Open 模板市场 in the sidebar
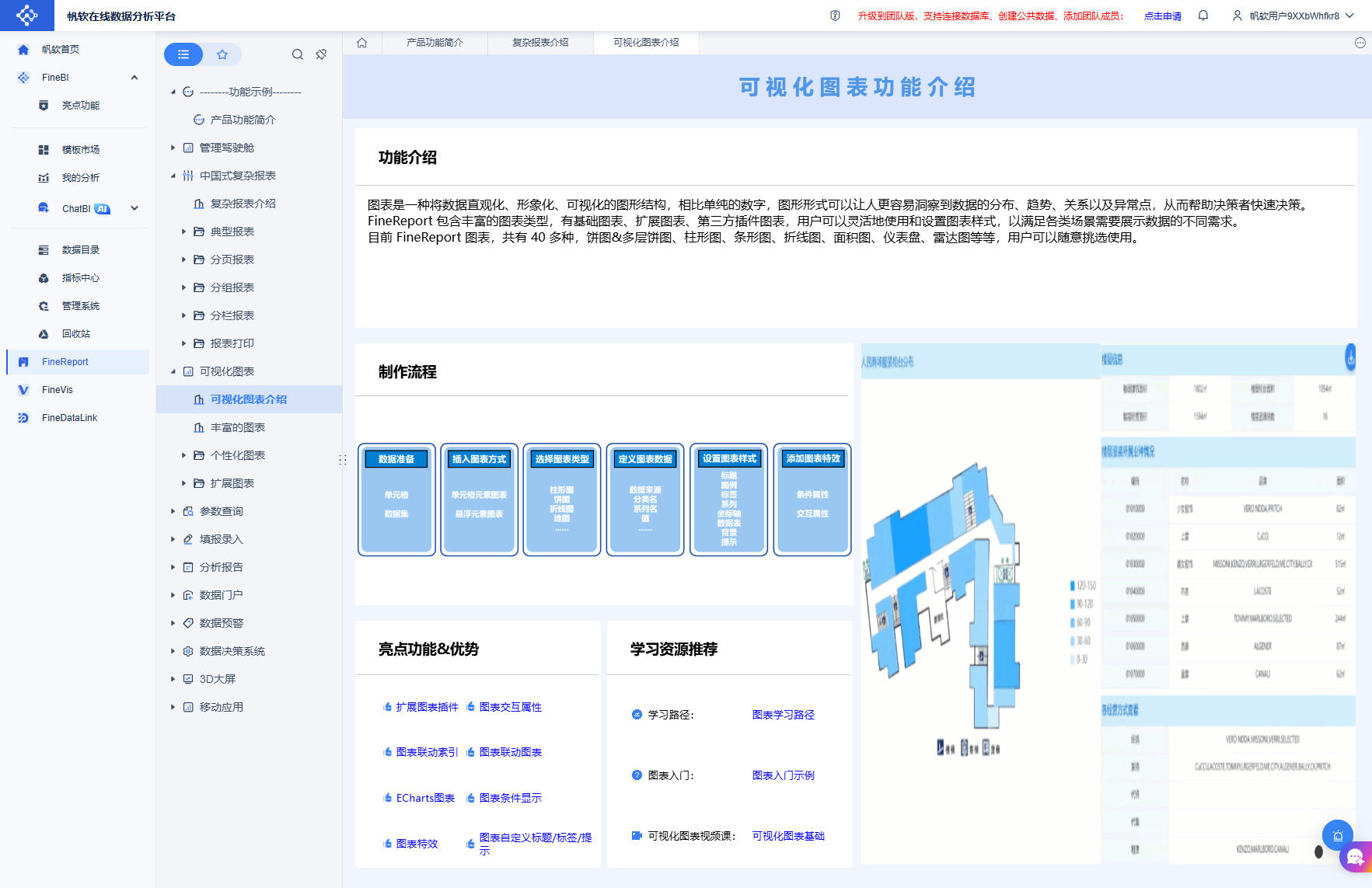 (x=81, y=150)
